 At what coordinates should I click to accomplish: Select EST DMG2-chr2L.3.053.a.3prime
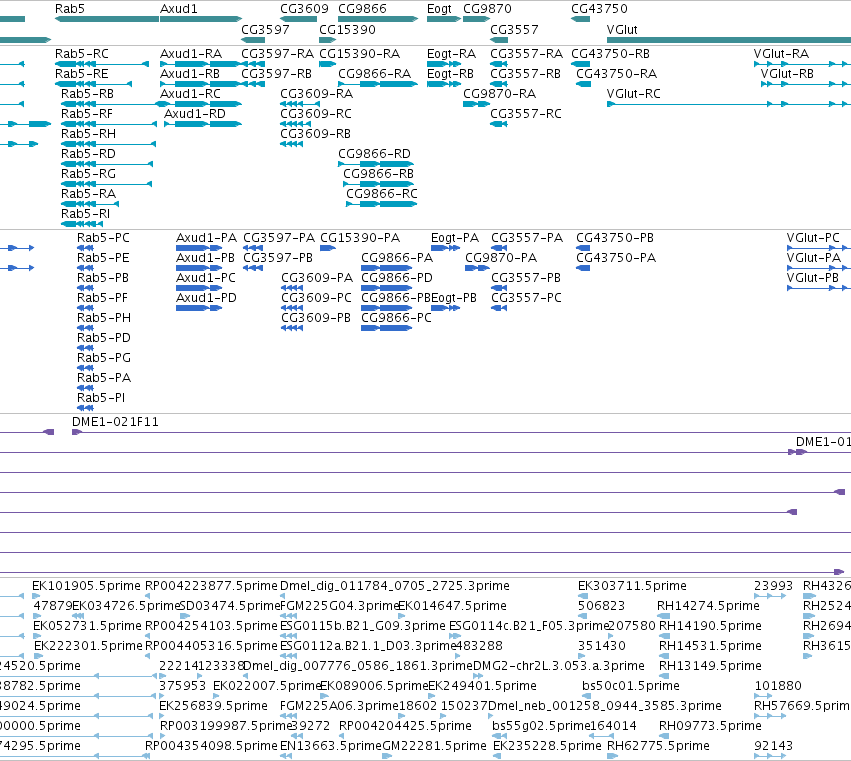[559, 665]
